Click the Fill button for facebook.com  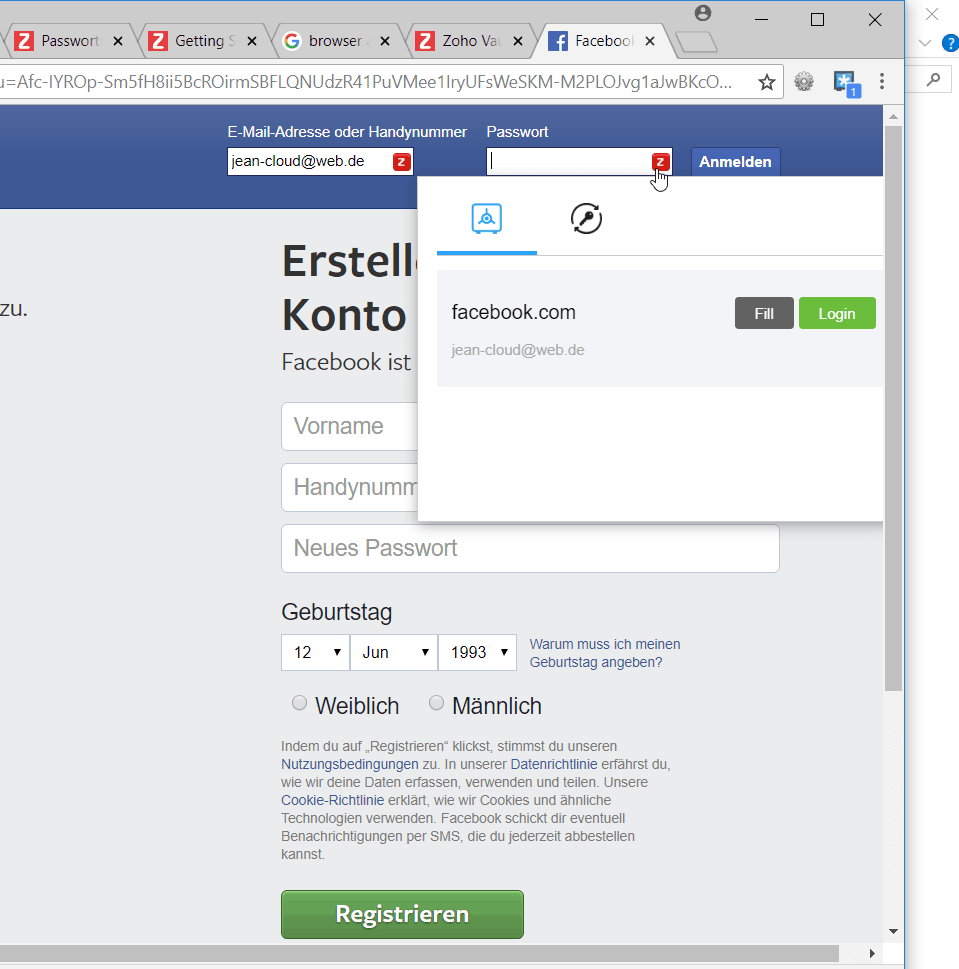pyautogui.click(x=764, y=313)
